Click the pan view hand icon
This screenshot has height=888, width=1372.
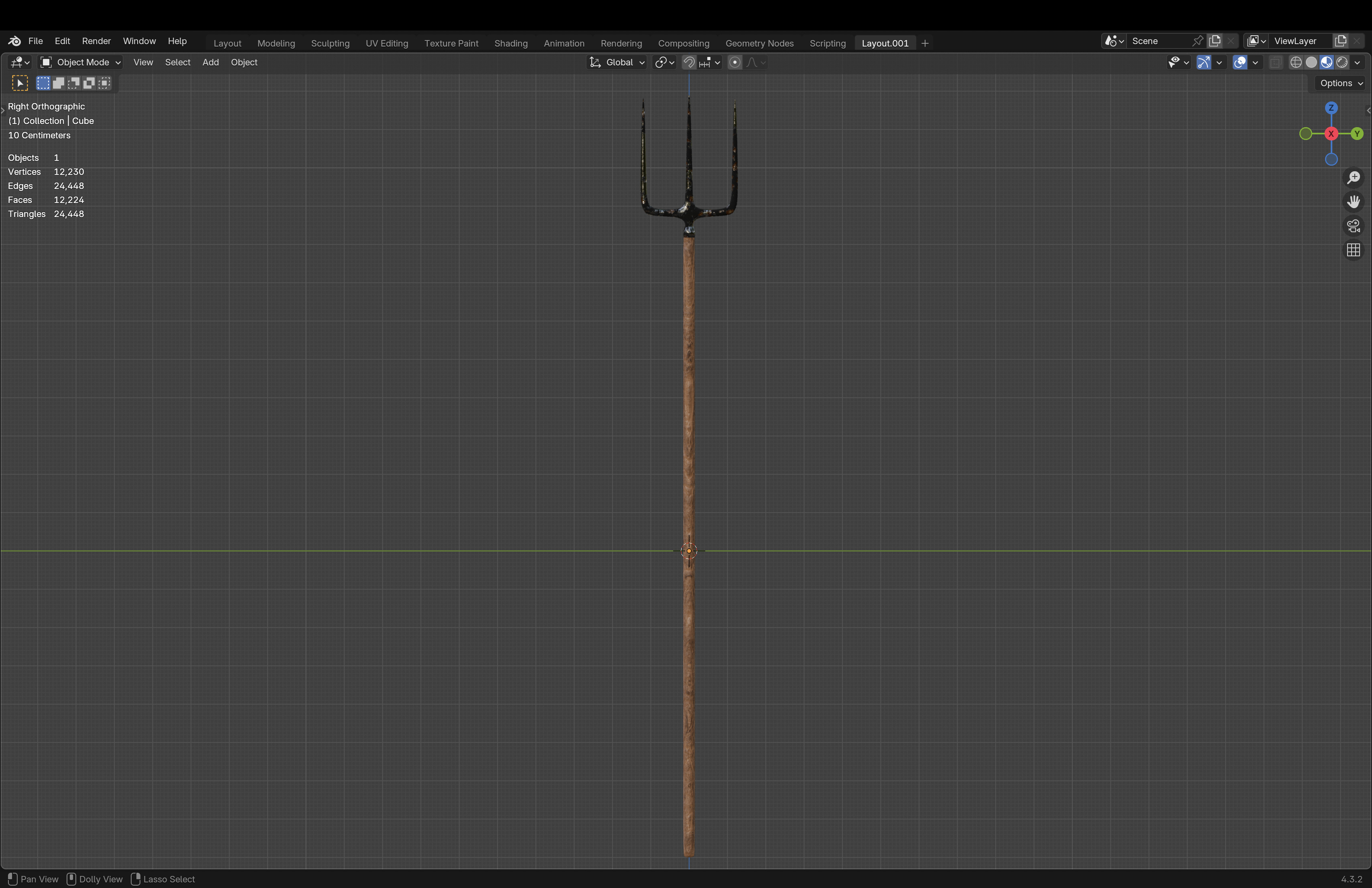coord(1353,202)
